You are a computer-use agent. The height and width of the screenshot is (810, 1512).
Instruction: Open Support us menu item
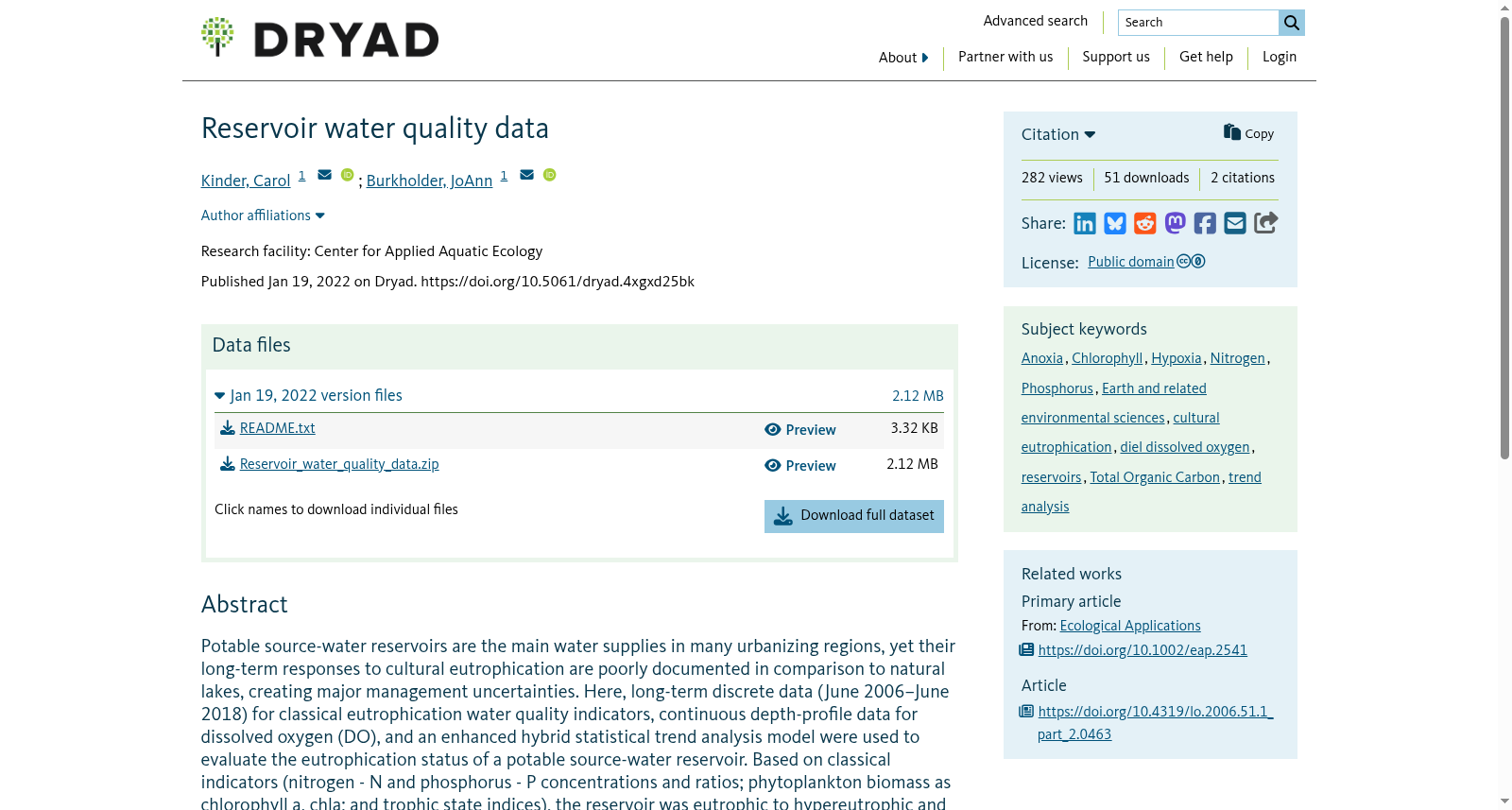click(1116, 57)
